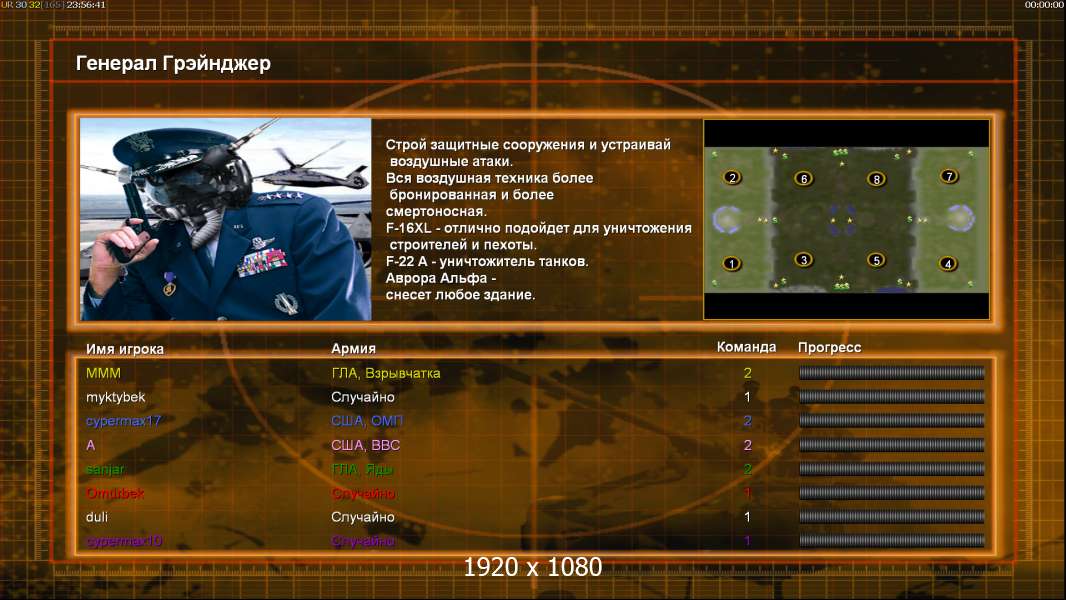This screenshot has height=600, width=1066.
Task: Click team number 1 in myktybek's row
Action: (747, 397)
